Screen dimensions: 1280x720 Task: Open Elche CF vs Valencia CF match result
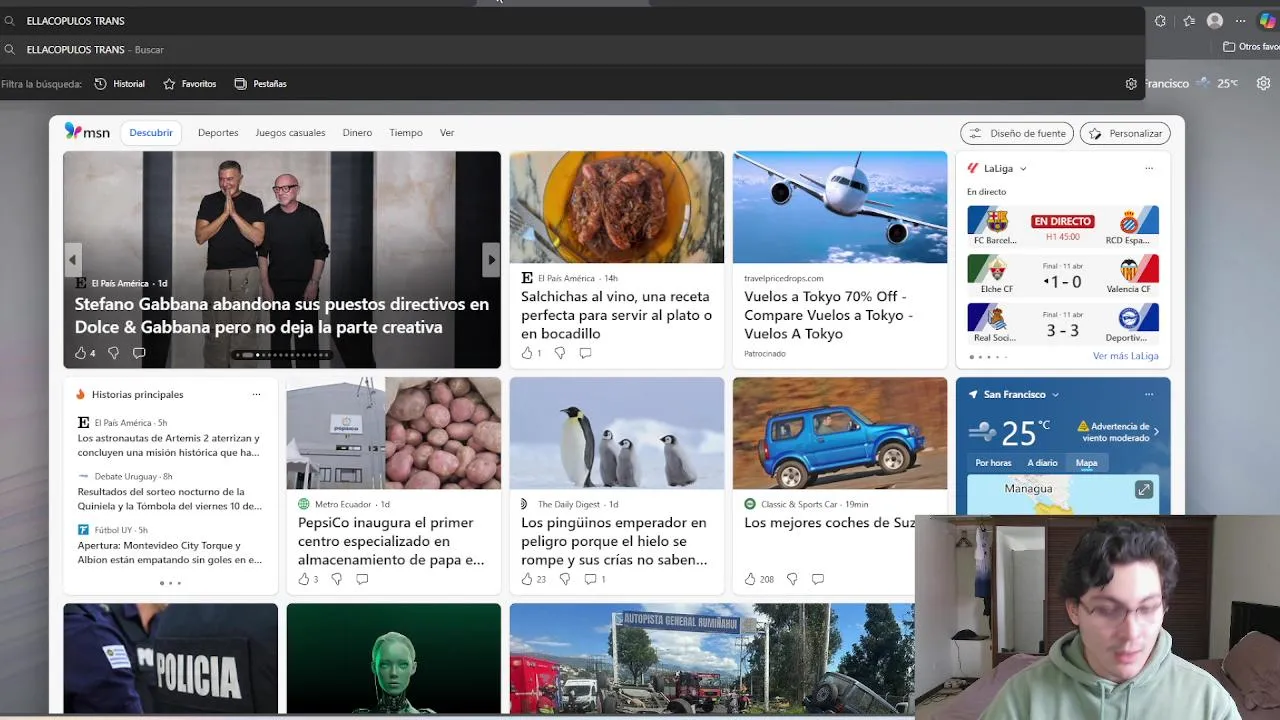[x=1062, y=275]
